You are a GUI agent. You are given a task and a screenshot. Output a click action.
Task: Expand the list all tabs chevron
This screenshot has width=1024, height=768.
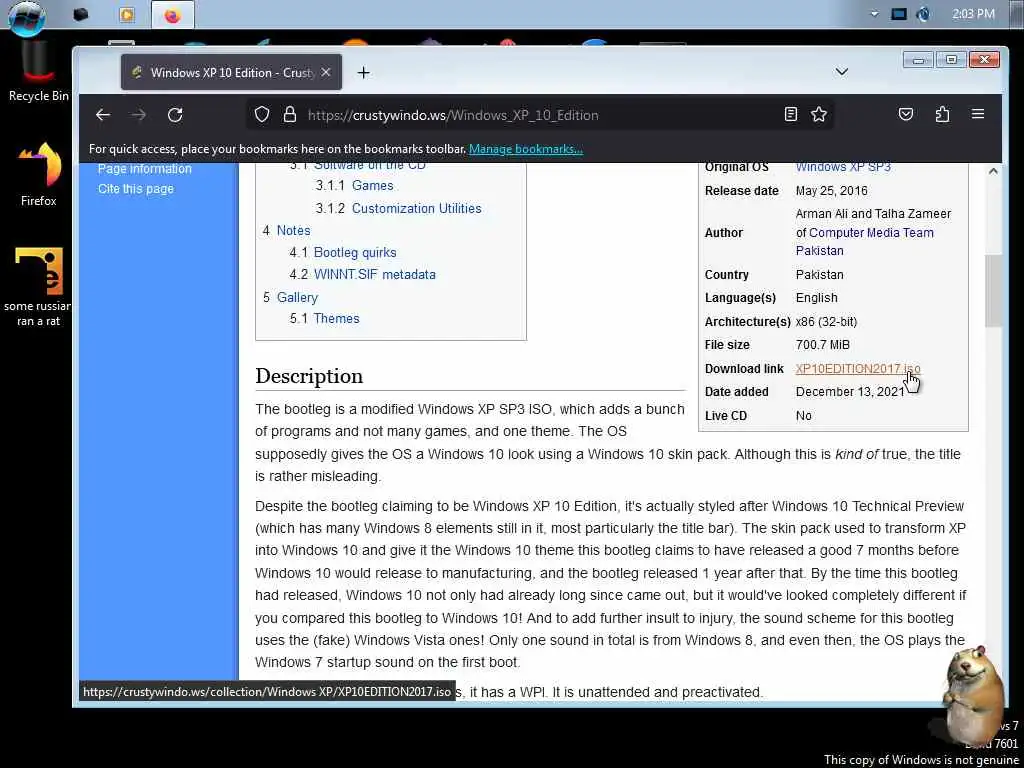[842, 72]
